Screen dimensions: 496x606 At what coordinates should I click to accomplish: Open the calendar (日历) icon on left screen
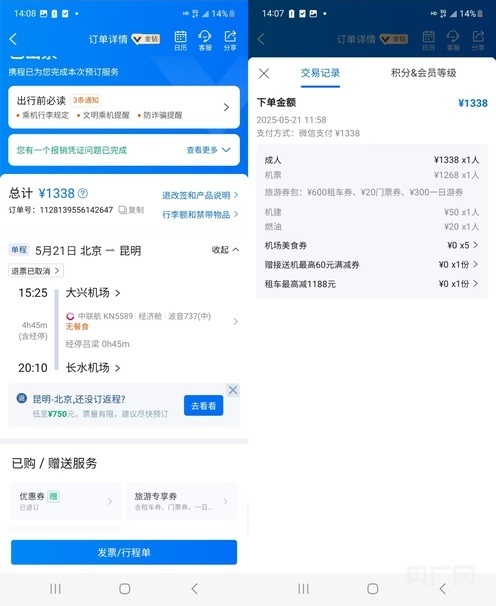[181, 41]
